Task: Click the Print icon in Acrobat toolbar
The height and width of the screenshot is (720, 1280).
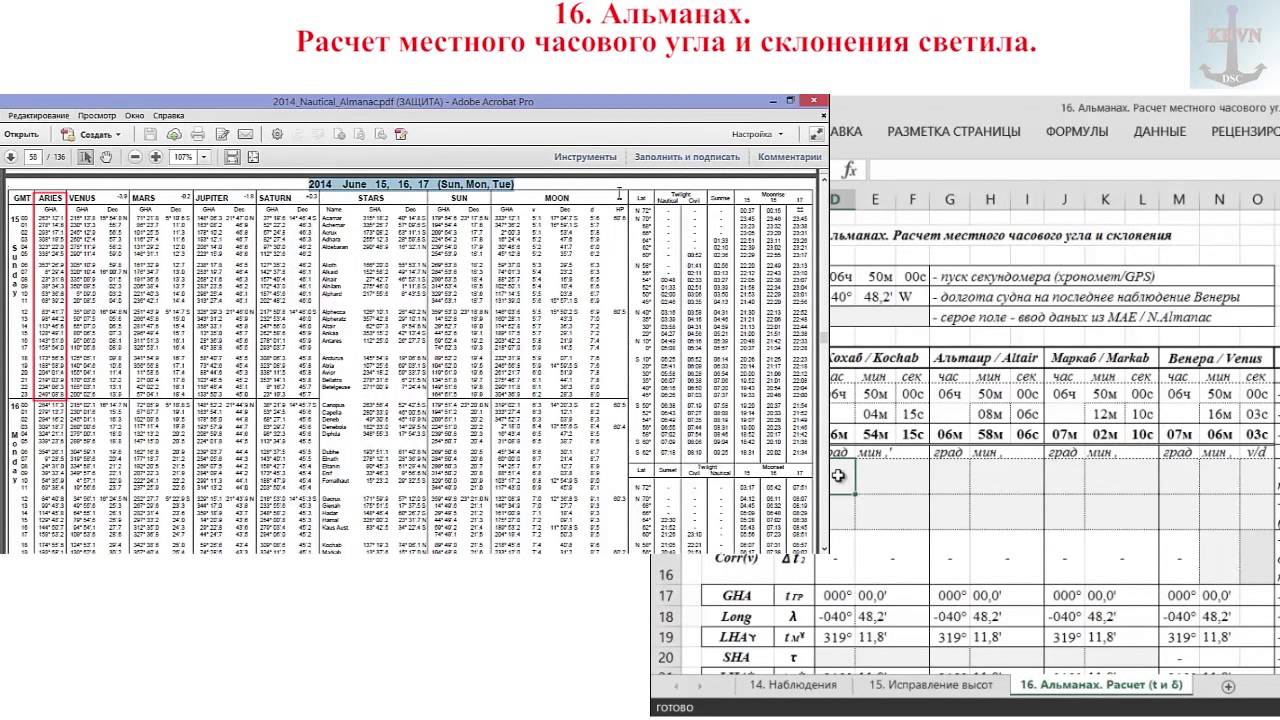Action: tap(198, 134)
